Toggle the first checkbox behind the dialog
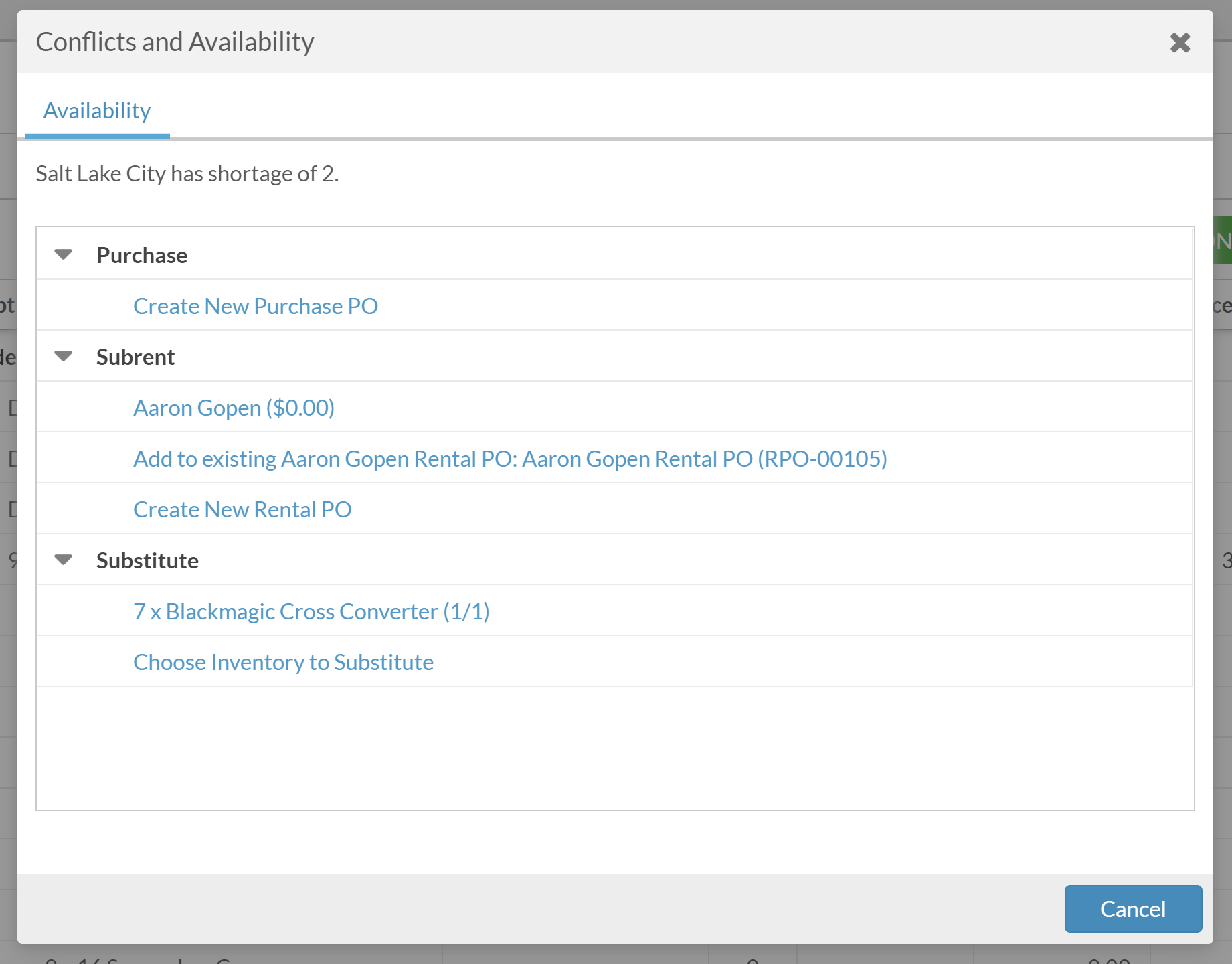1232x964 pixels. [x=11, y=407]
